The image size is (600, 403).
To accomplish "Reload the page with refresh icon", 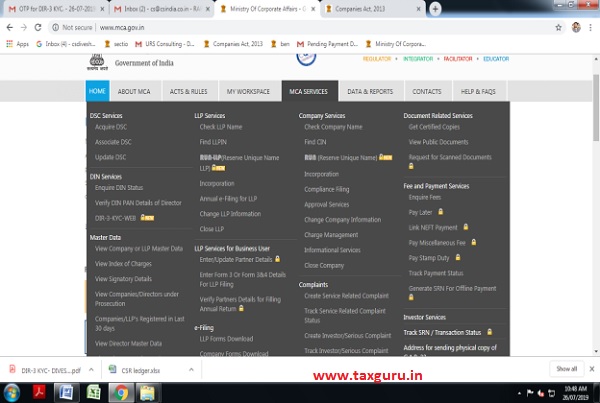I will click(38, 28).
